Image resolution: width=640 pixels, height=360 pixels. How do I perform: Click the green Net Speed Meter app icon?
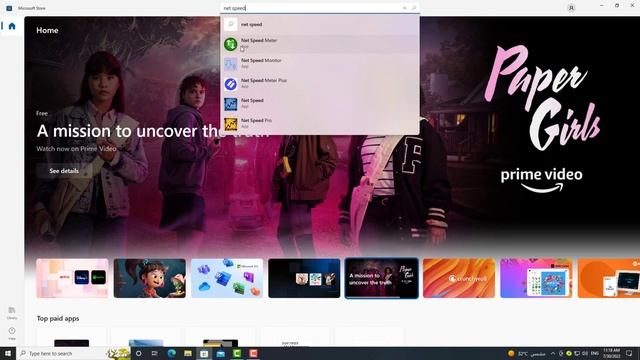click(231, 44)
